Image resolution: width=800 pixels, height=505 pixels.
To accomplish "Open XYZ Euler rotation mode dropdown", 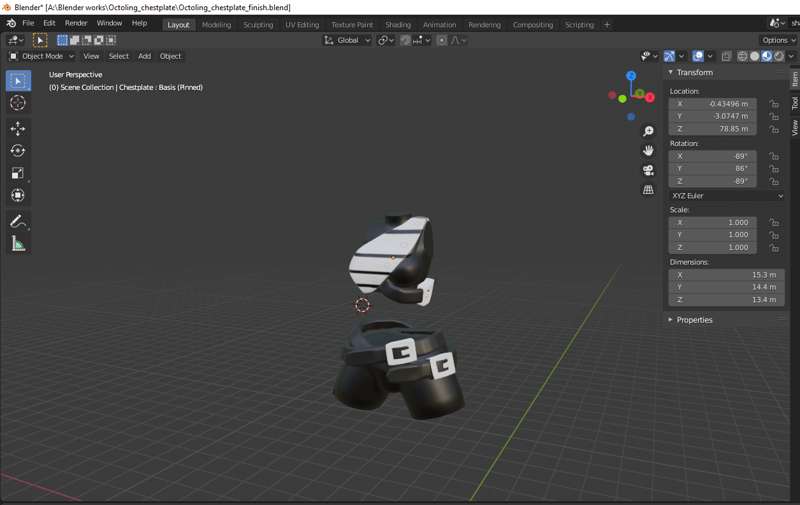I will tap(727, 196).
